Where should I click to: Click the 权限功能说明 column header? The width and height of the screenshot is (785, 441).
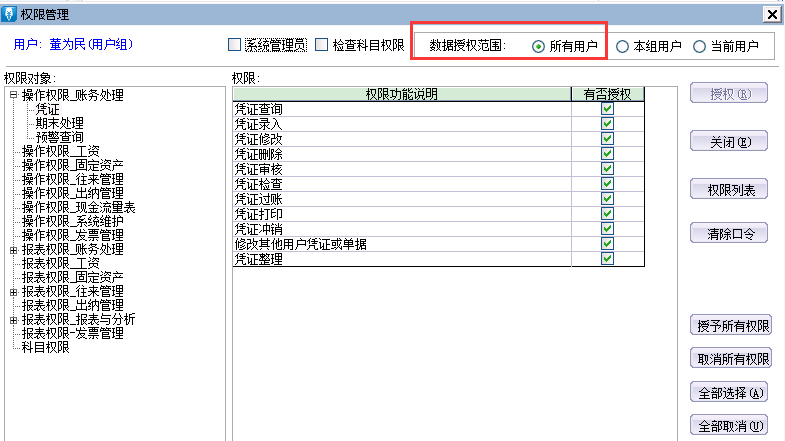click(x=402, y=94)
